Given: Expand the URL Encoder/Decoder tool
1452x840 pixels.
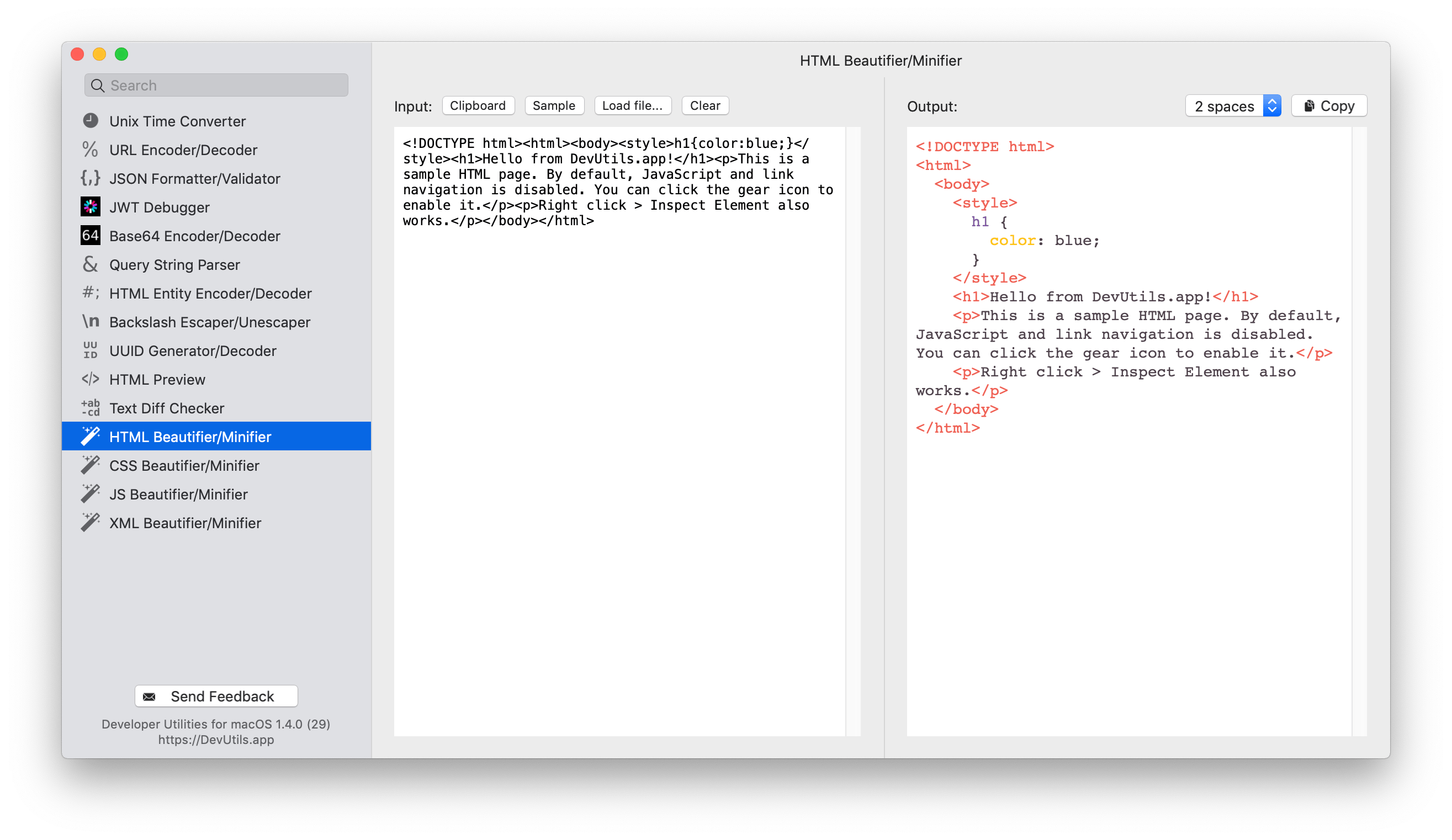Looking at the screenshot, I should click(183, 149).
